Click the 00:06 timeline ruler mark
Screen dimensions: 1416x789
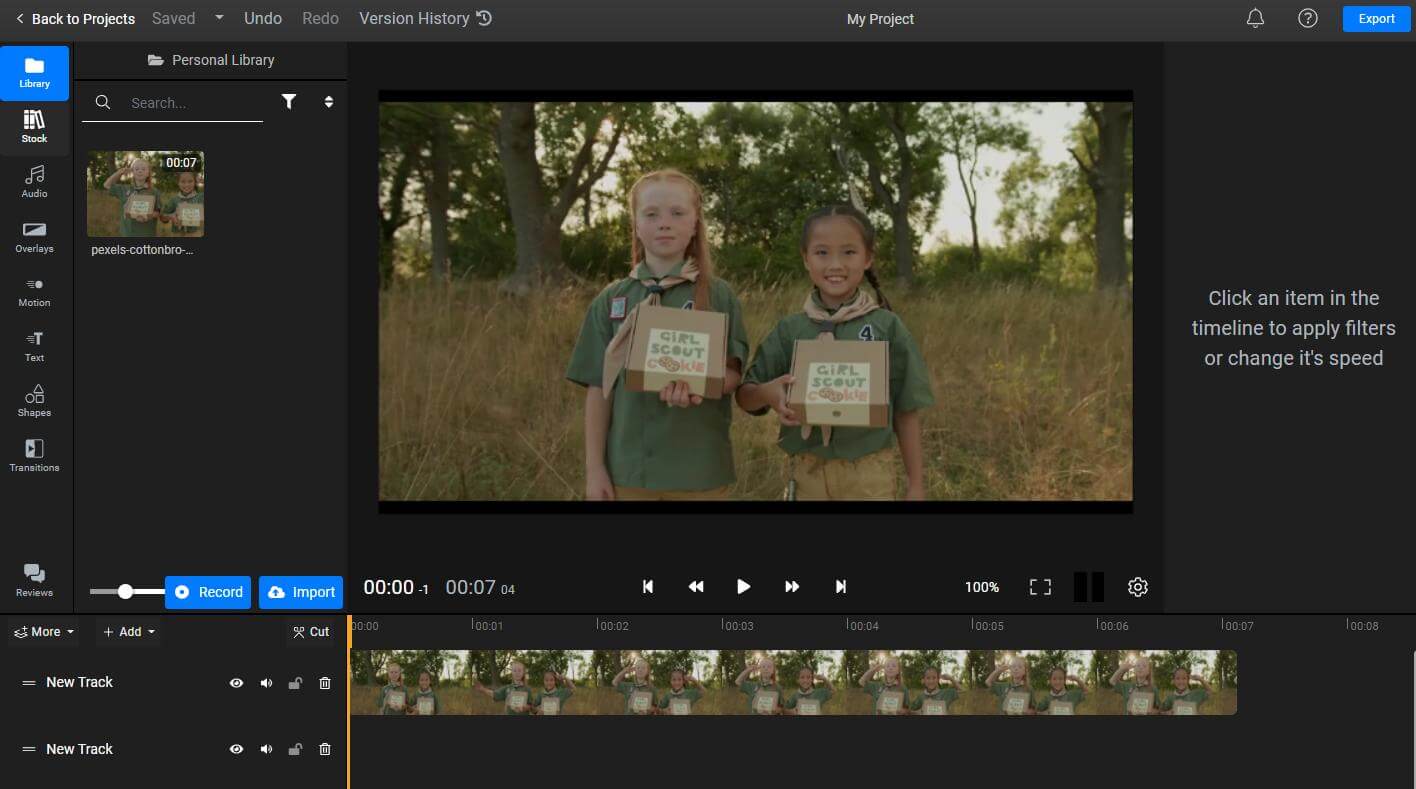(x=1113, y=625)
